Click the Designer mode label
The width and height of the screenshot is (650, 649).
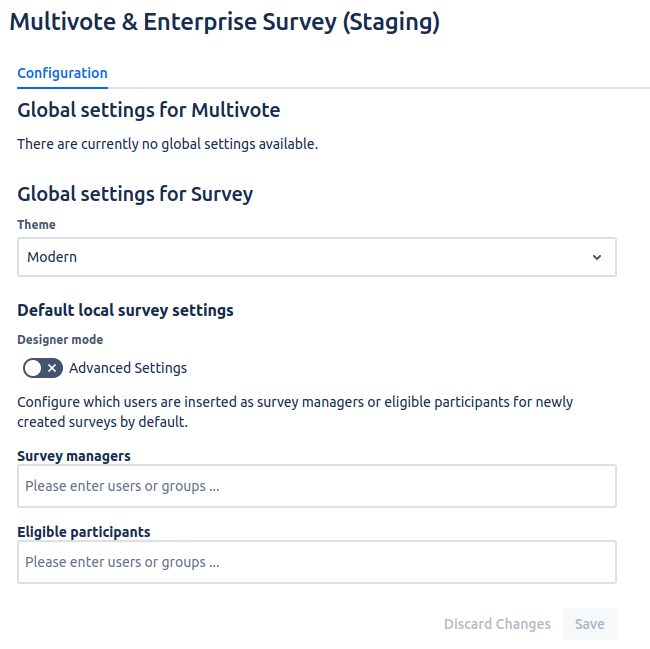click(60, 340)
